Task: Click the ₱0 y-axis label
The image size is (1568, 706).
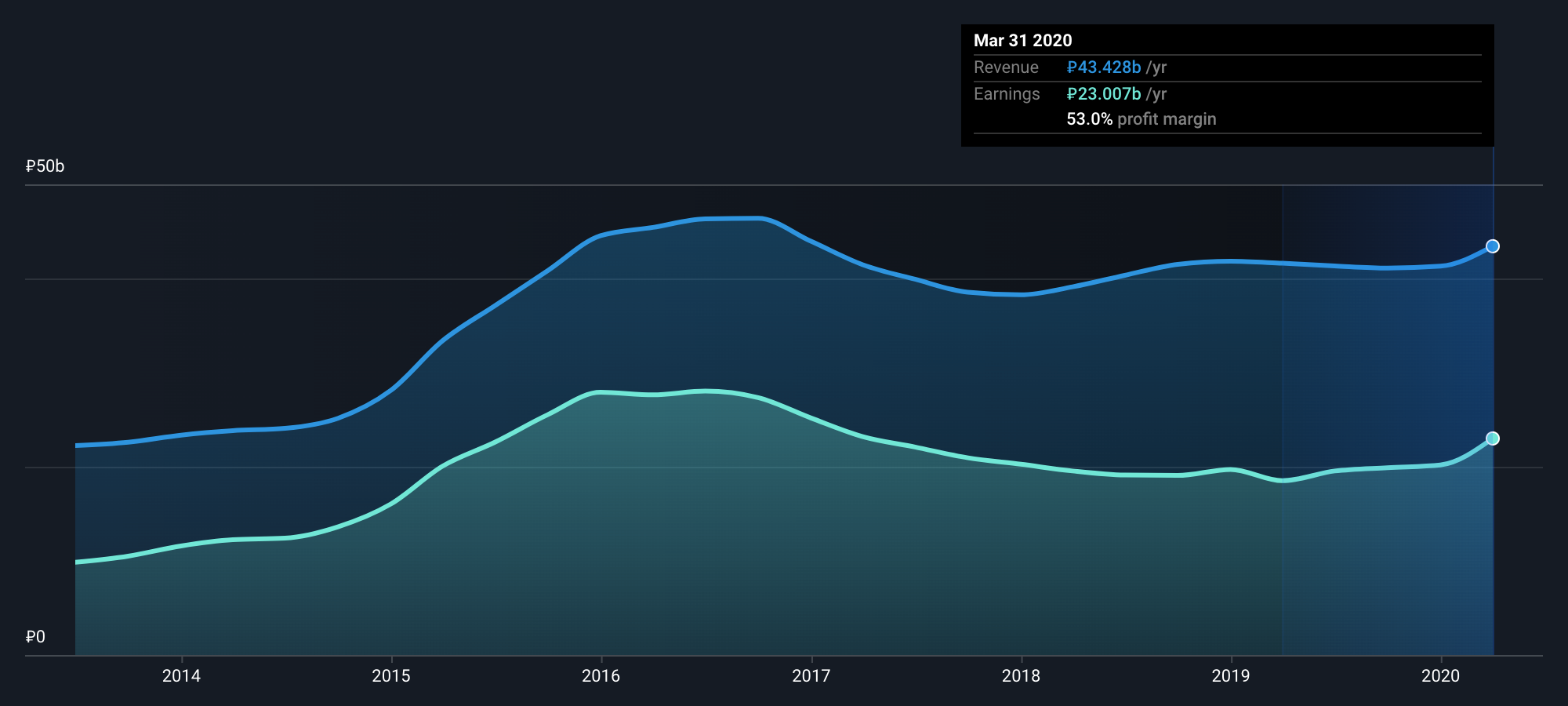Action: pos(35,637)
